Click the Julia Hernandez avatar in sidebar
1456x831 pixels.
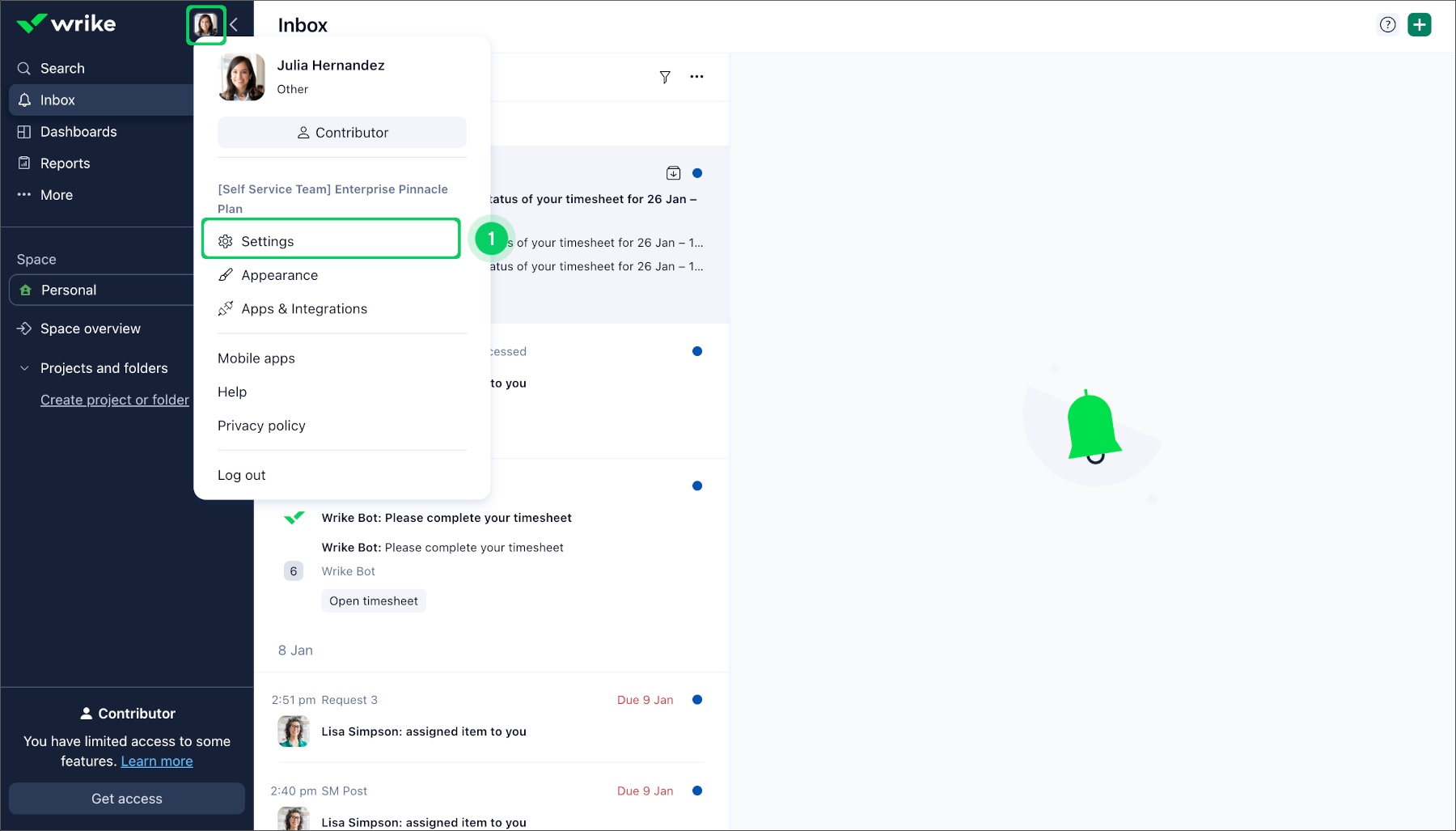(x=206, y=25)
